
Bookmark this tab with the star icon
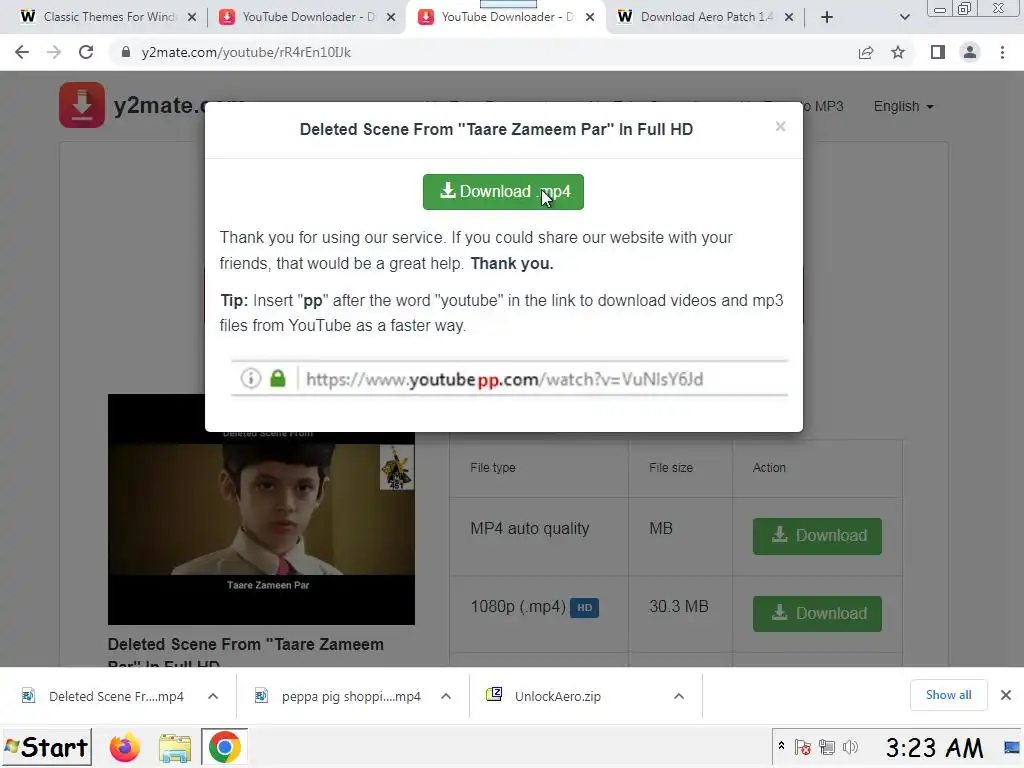(x=898, y=52)
